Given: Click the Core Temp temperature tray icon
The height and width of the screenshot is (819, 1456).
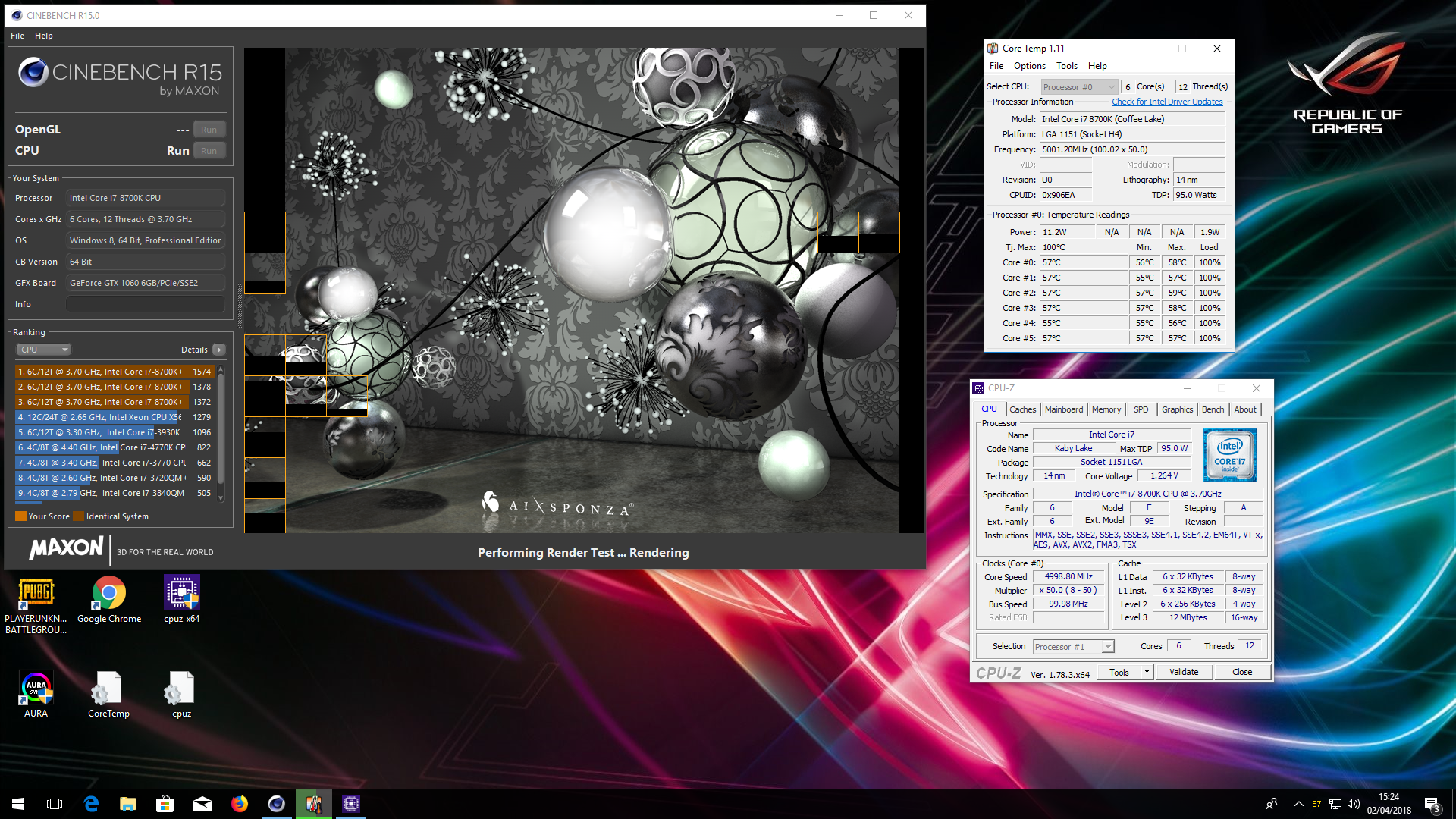Looking at the screenshot, I should pos(1316,804).
